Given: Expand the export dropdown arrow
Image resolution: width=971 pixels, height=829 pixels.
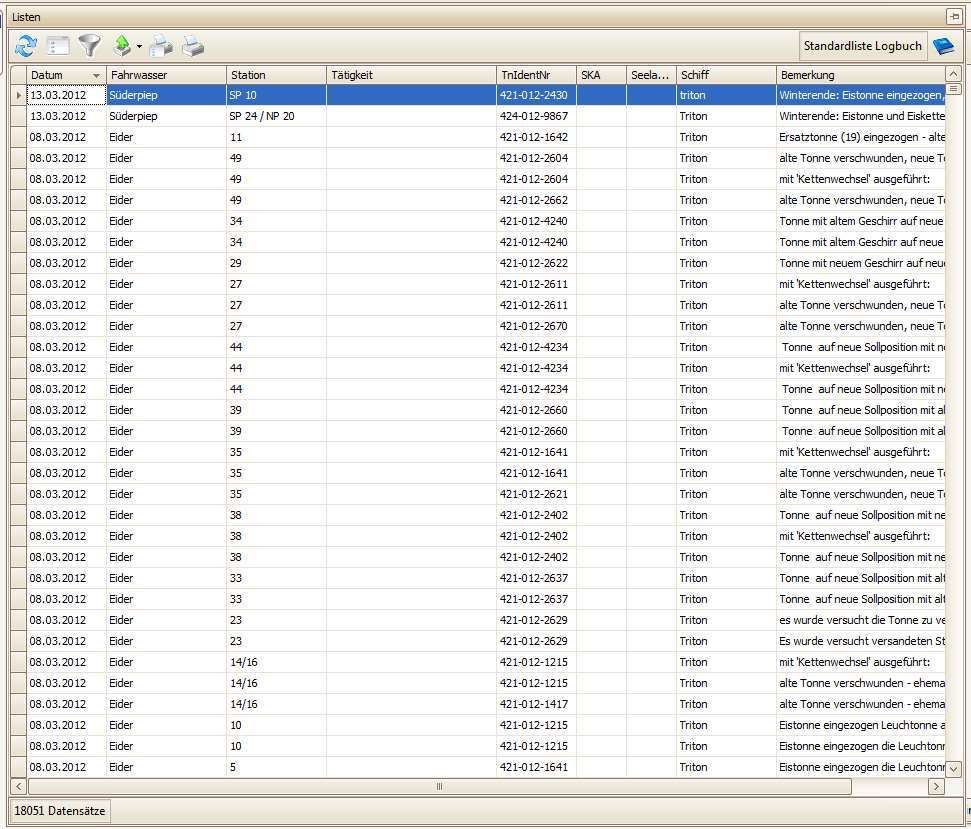Looking at the screenshot, I should pos(139,46).
